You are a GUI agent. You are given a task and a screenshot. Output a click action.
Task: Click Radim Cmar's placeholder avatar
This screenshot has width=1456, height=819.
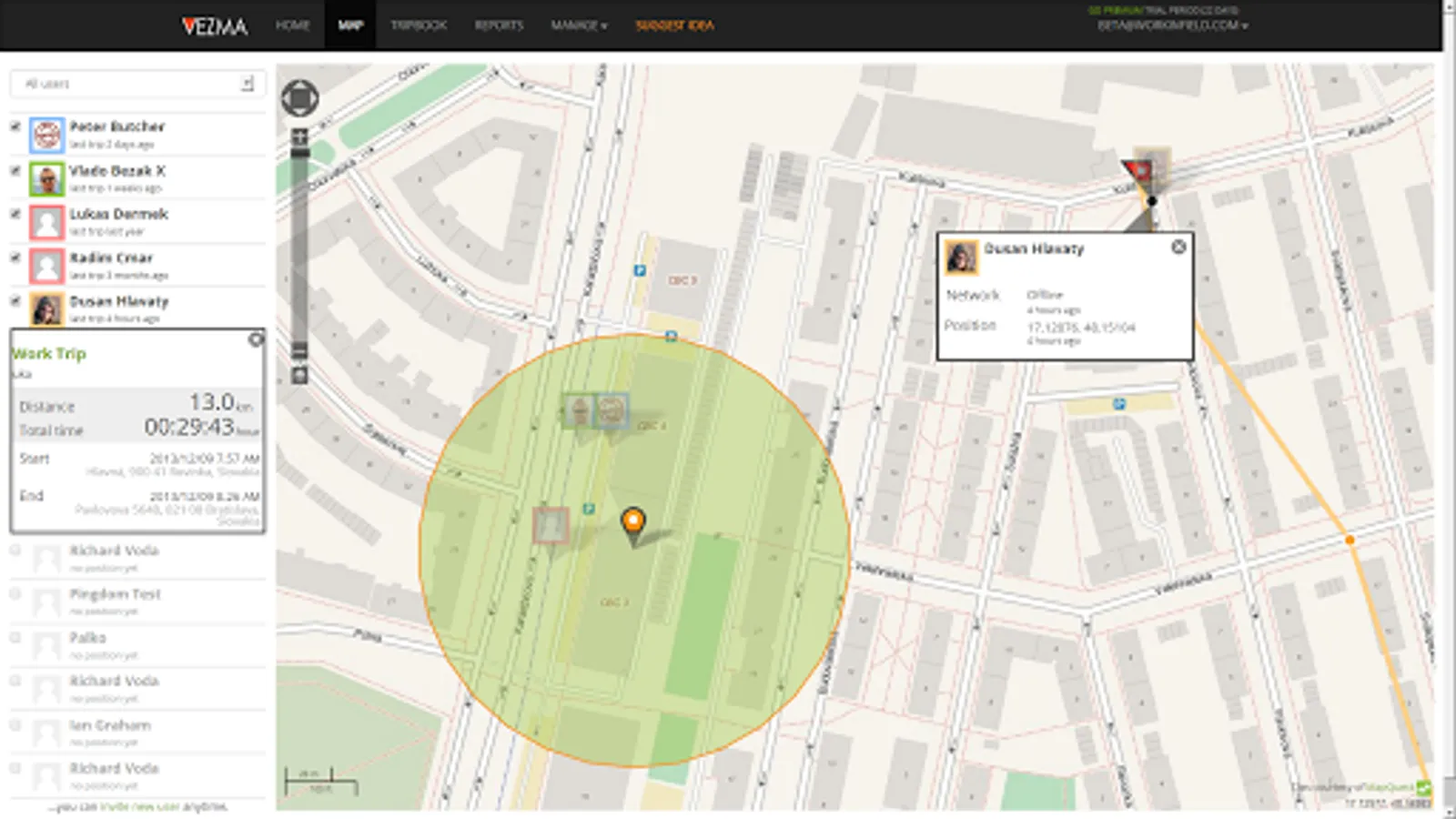[x=46, y=266]
